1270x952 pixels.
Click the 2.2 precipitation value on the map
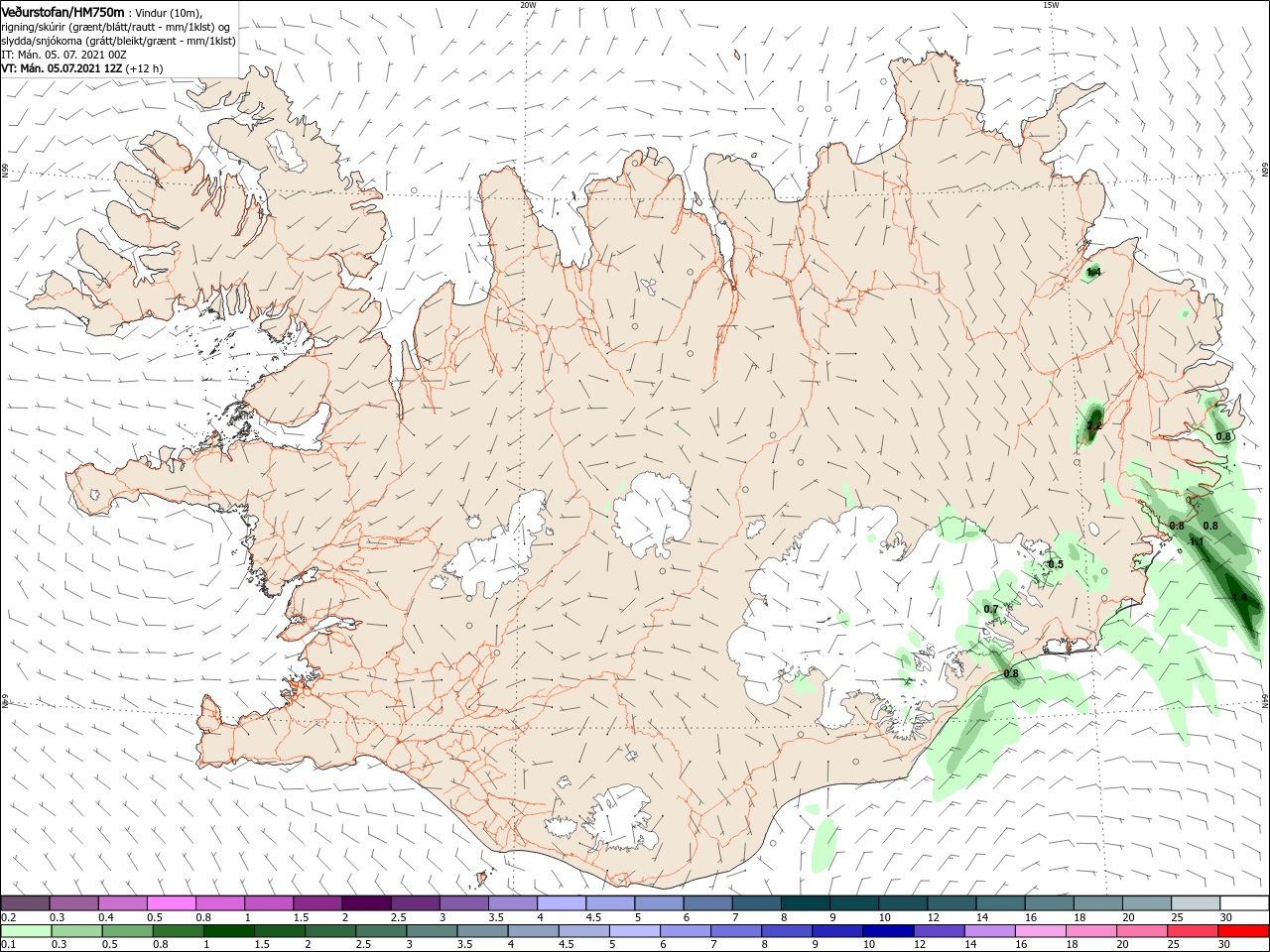click(1094, 425)
